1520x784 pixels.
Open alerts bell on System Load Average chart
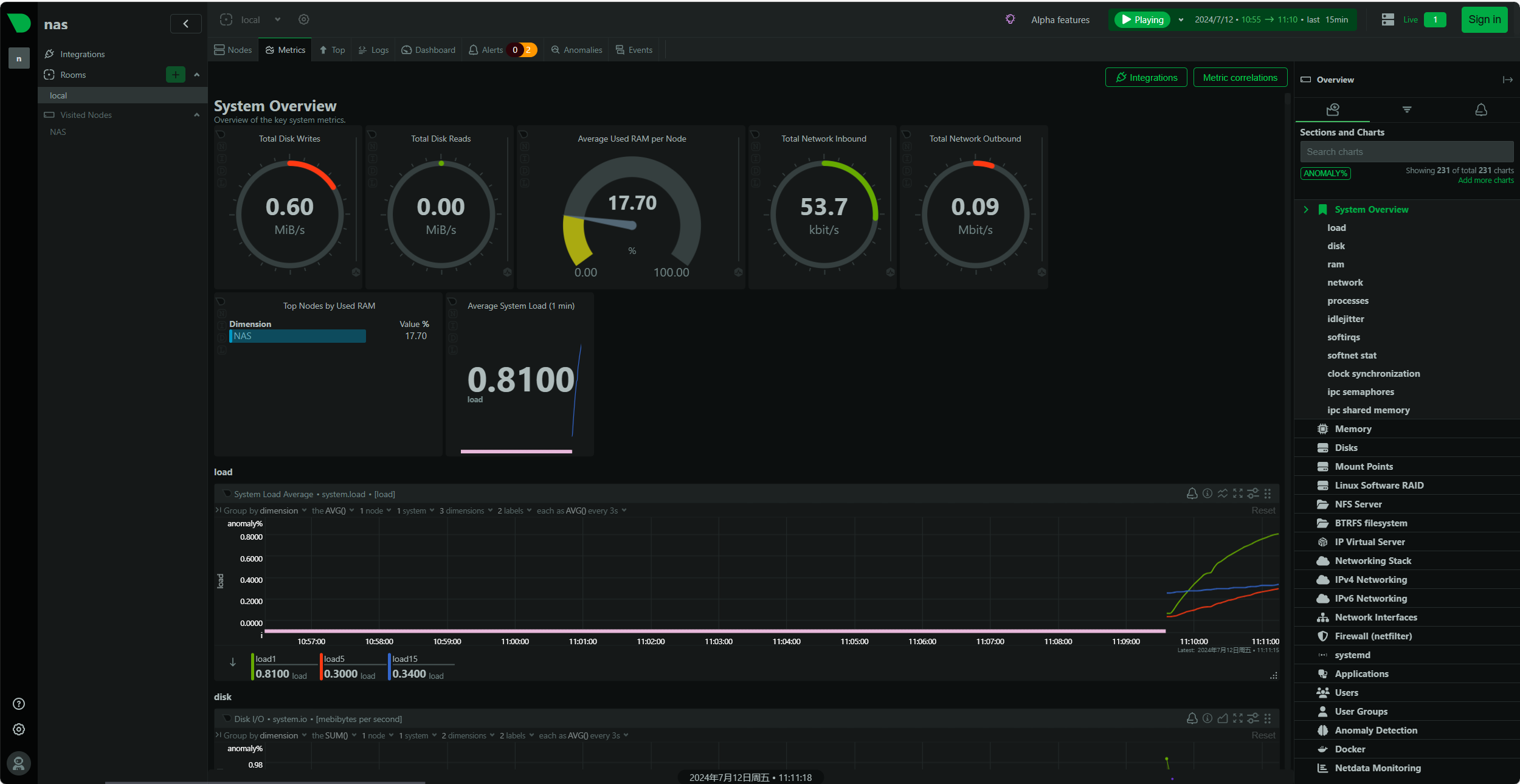1192,493
